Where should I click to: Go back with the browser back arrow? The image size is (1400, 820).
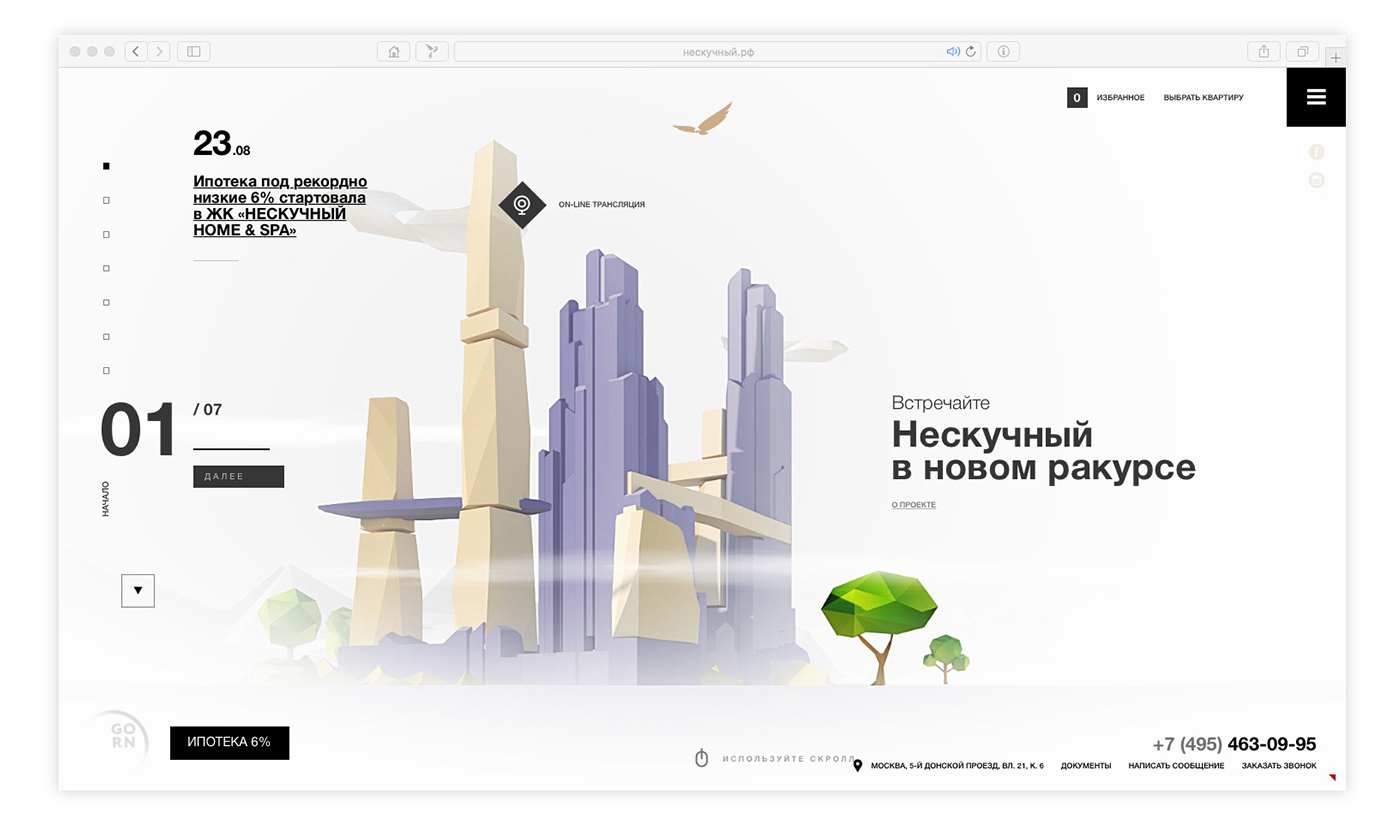(137, 51)
